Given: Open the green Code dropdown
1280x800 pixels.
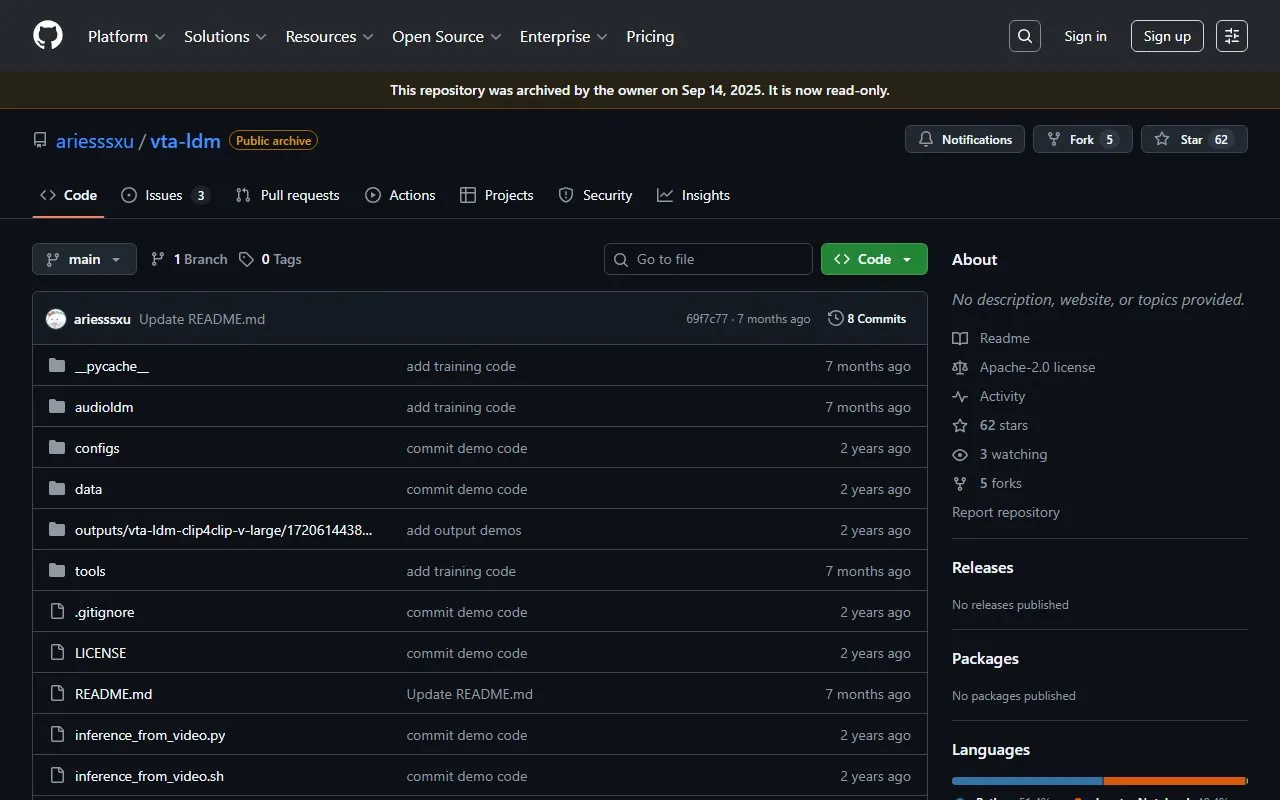Looking at the screenshot, I should click(x=873, y=259).
